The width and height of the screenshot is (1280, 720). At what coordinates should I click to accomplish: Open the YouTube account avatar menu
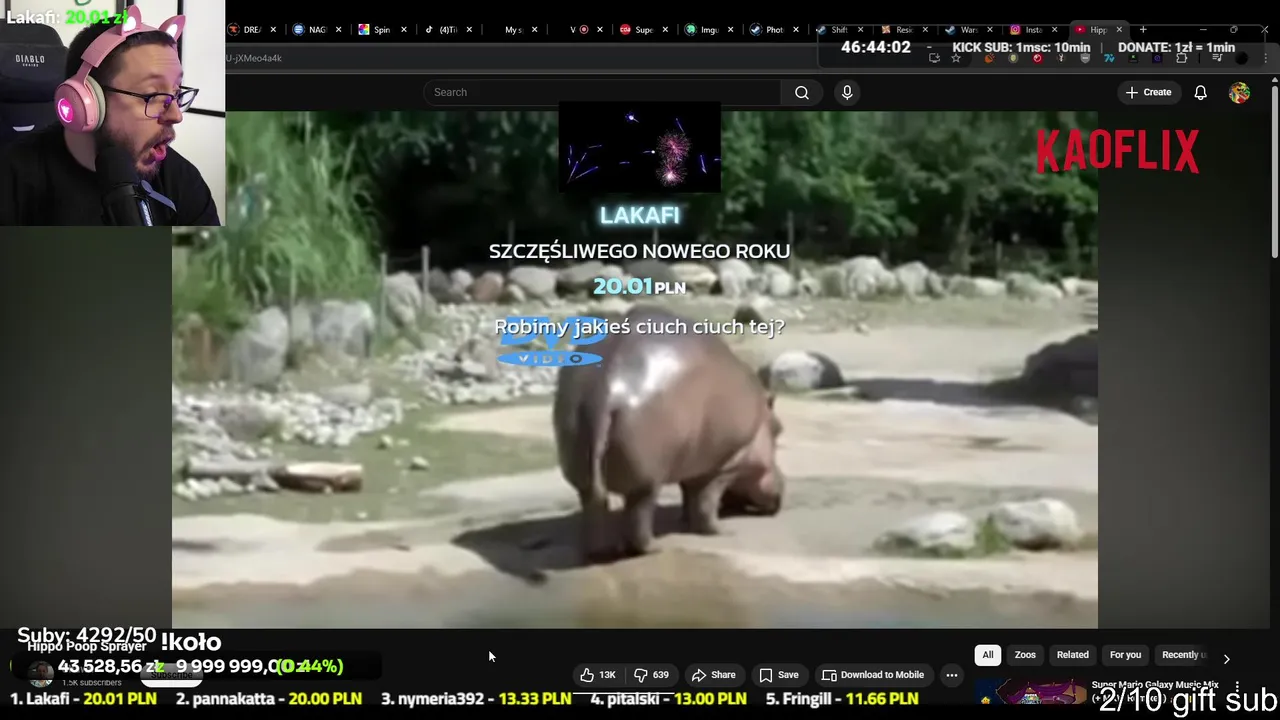click(1239, 92)
